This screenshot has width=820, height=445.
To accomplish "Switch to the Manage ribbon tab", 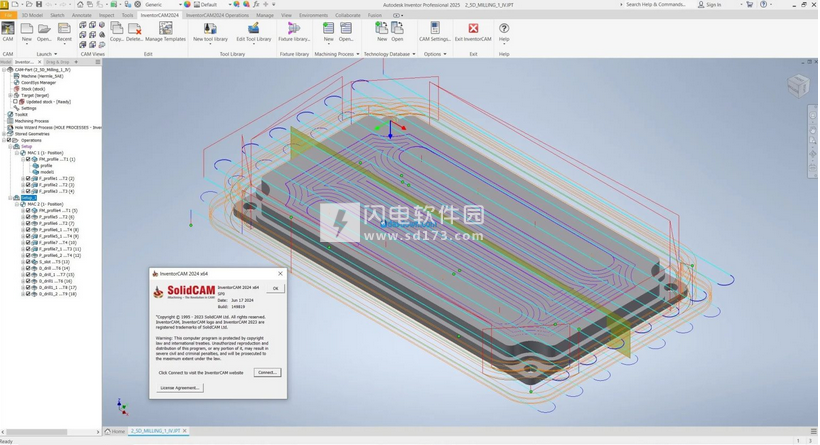I will (265, 15).
